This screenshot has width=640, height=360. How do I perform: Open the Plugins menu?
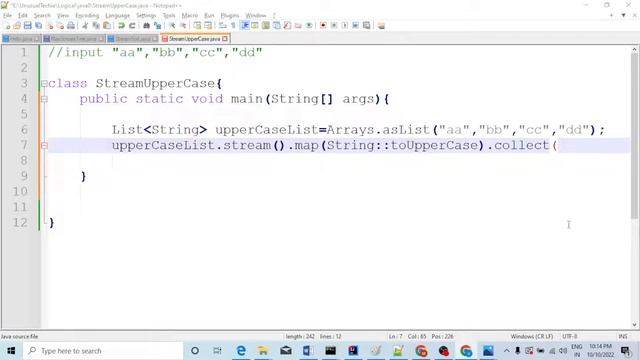[229, 16]
